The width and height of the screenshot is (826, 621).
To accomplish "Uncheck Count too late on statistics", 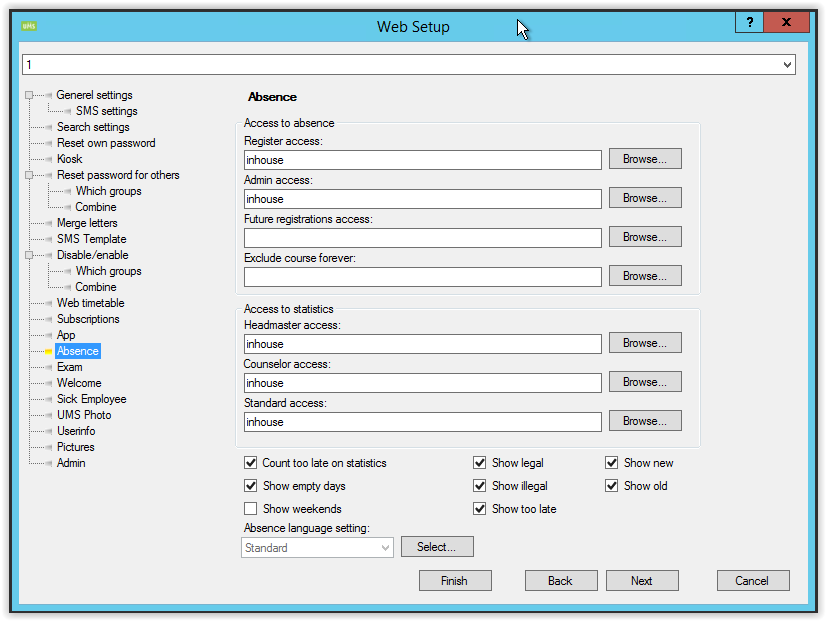I will pyautogui.click(x=251, y=463).
